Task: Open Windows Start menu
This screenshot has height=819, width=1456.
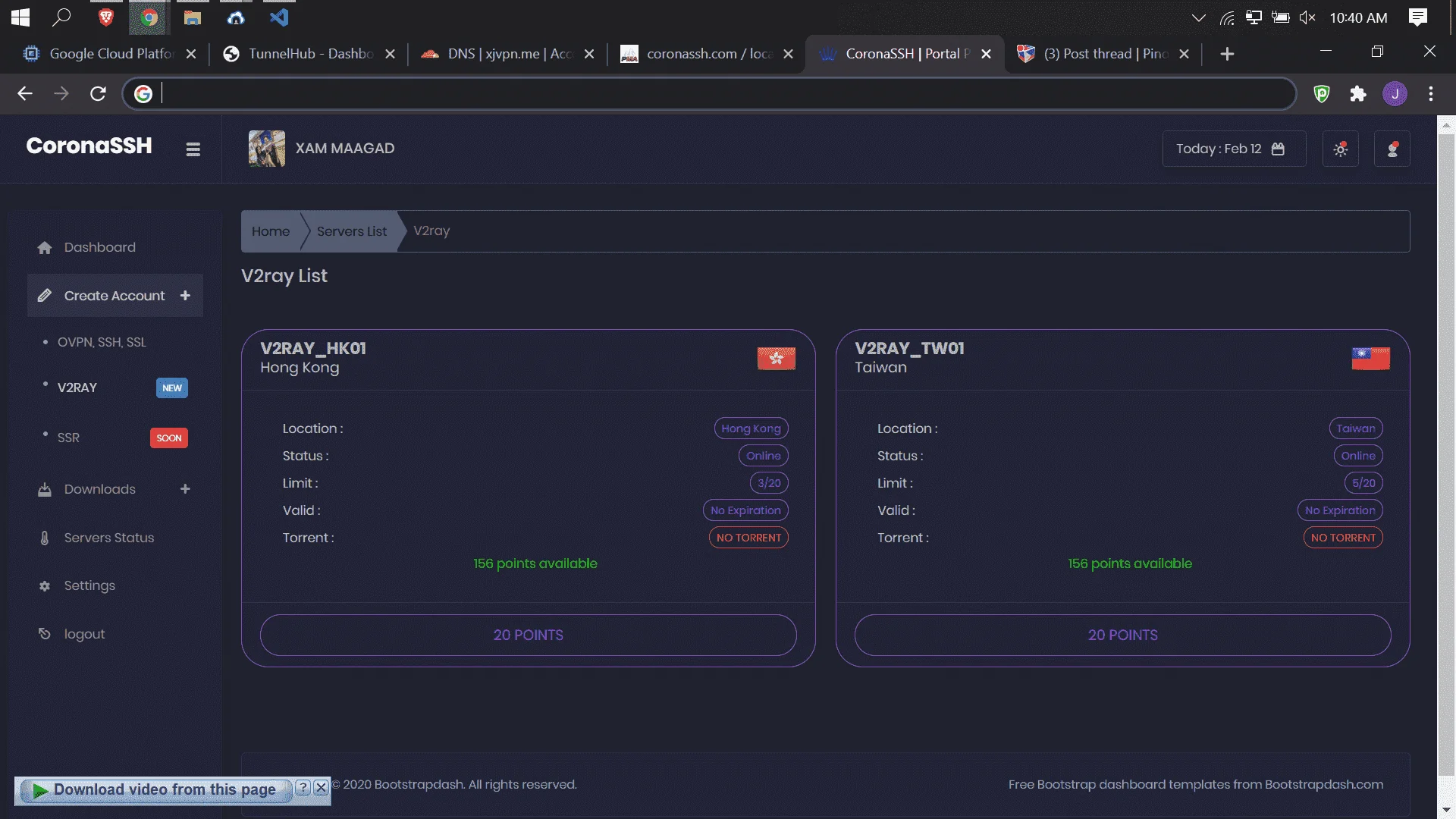Action: [x=20, y=17]
